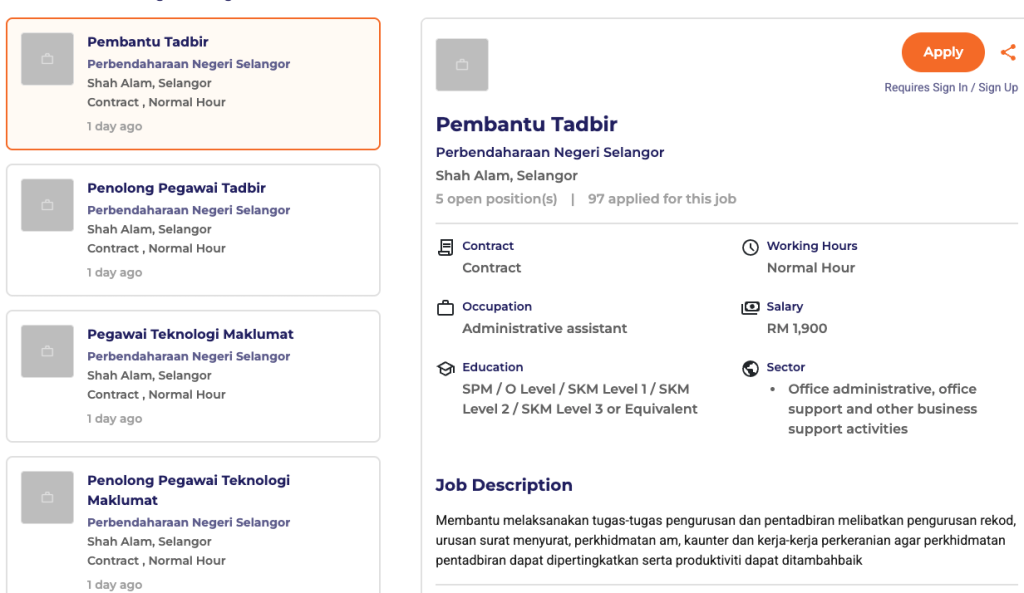Viewport: 1024px width, 593px height.
Task: Click the Working Hours clock icon
Action: click(x=750, y=247)
